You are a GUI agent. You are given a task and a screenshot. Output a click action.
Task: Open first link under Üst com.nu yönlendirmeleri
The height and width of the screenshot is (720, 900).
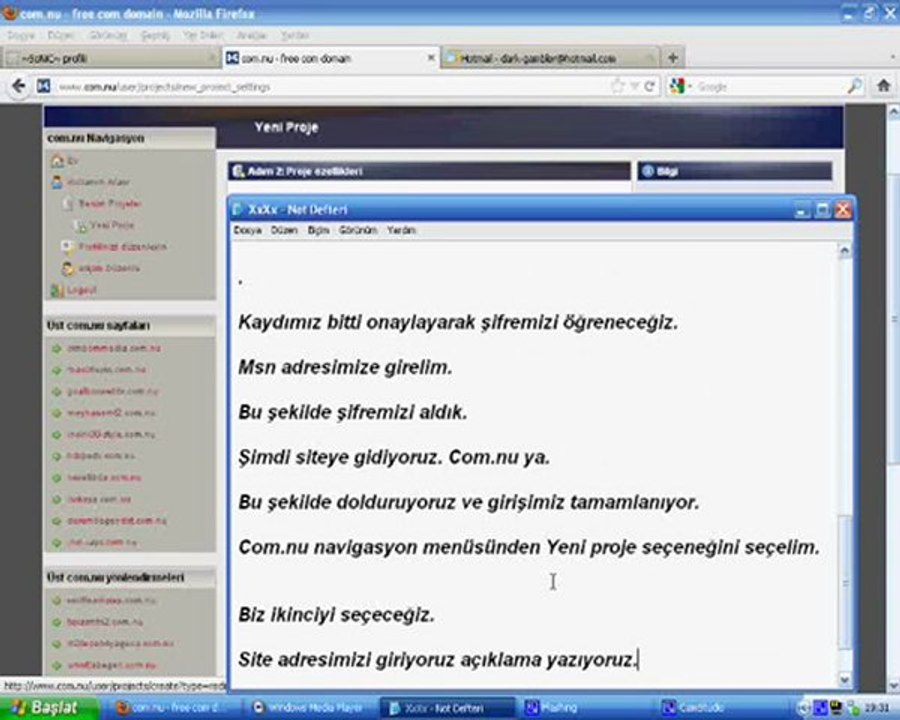[111, 601]
